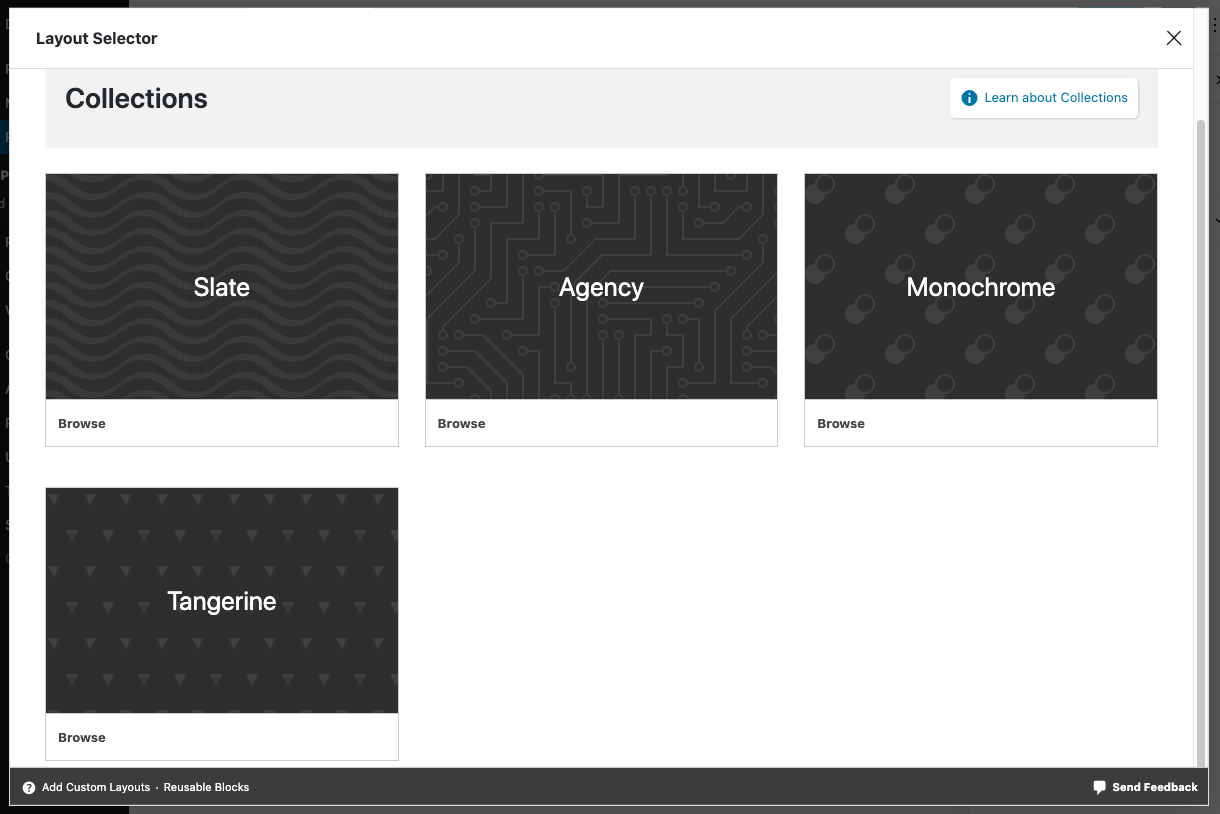Click the Layout Selector dialog title
This screenshot has width=1220, height=814.
click(97, 39)
